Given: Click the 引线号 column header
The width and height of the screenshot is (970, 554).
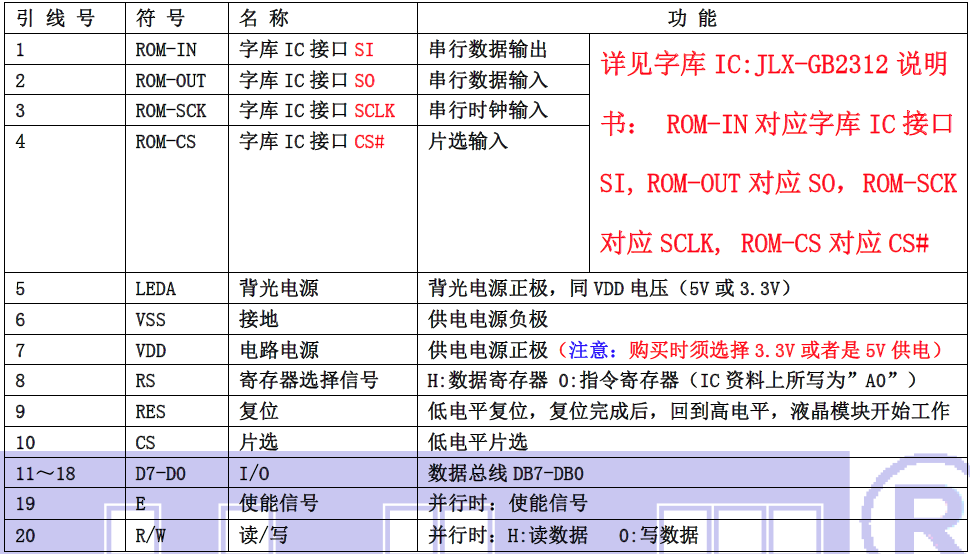Looking at the screenshot, I should click(55, 19).
